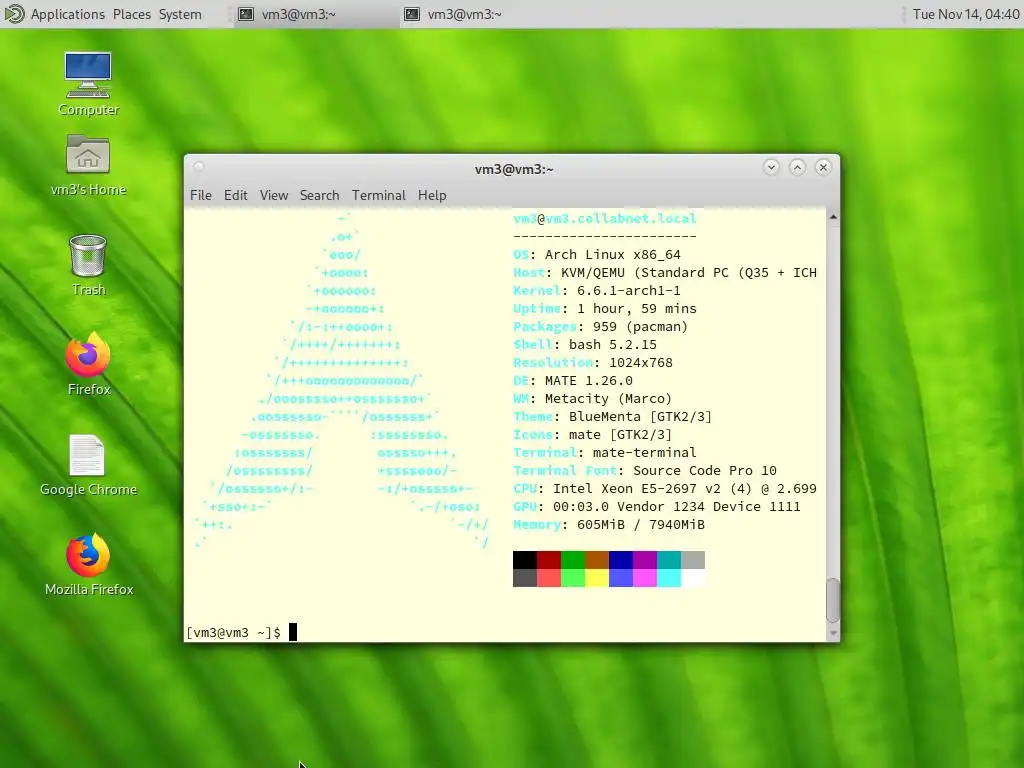The width and height of the screenshot is (1024, 768).
Task: Click the magenta color block in bottom row
Action: coord(645,578)
